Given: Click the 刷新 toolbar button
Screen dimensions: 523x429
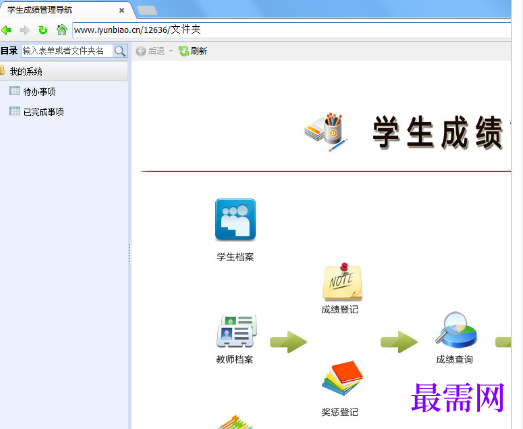Looking at the screenshot, I should click(193, 51).
